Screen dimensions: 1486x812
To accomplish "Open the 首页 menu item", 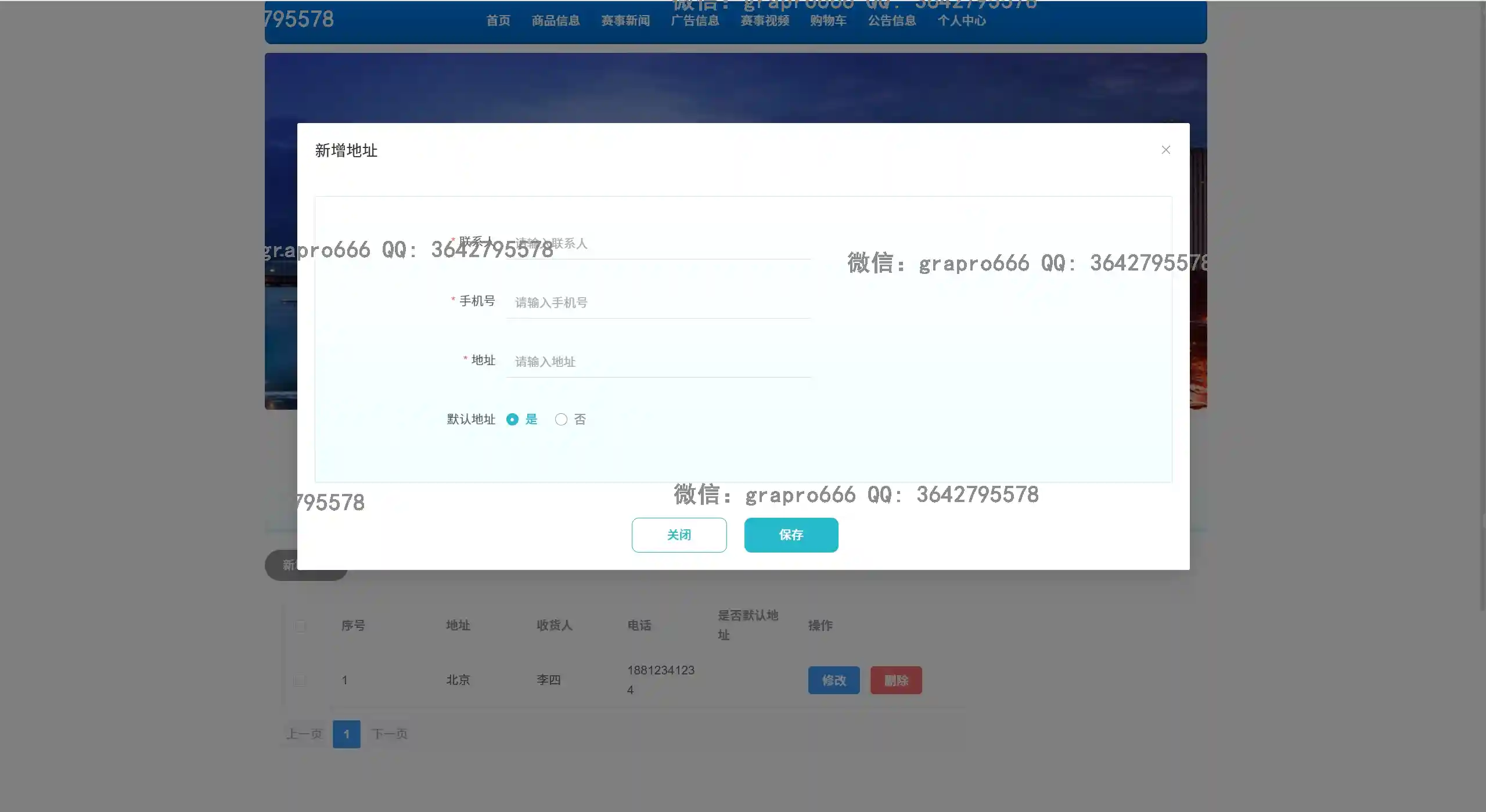I will (498, 21).
